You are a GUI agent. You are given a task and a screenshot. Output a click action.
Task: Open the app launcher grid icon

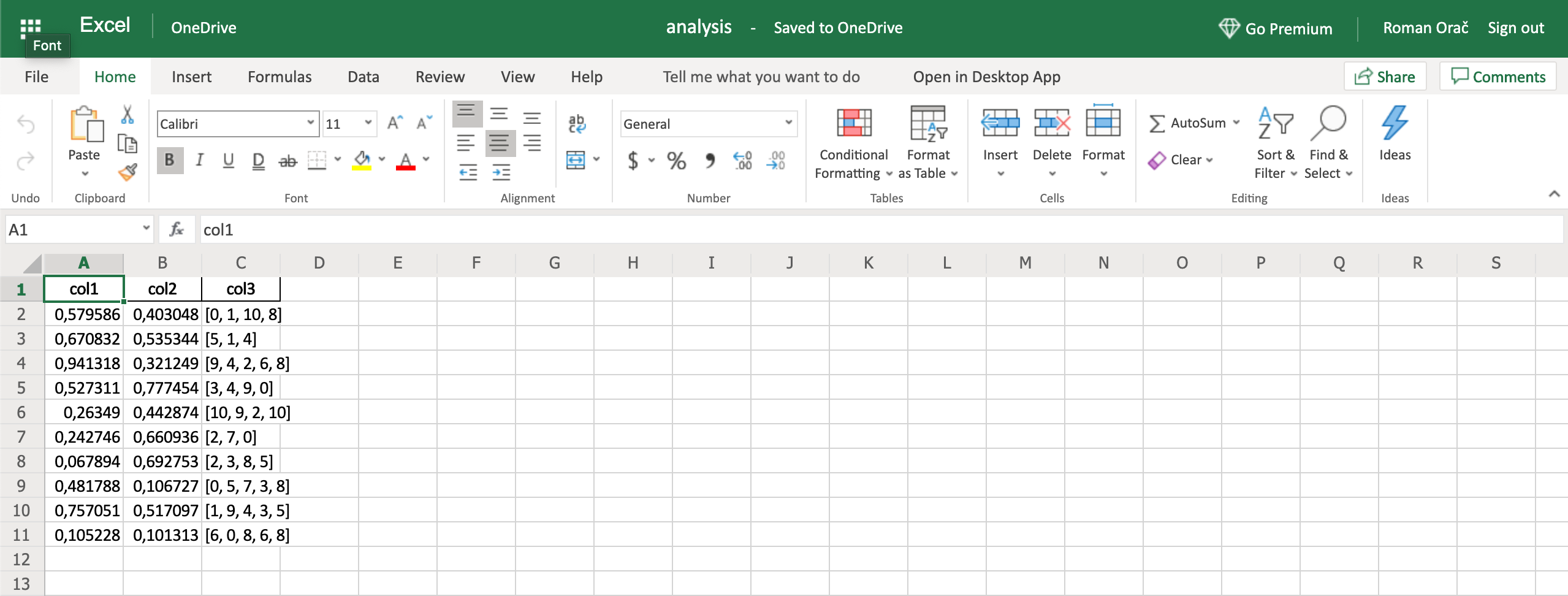pyautogui.click(x=29, y=28)
